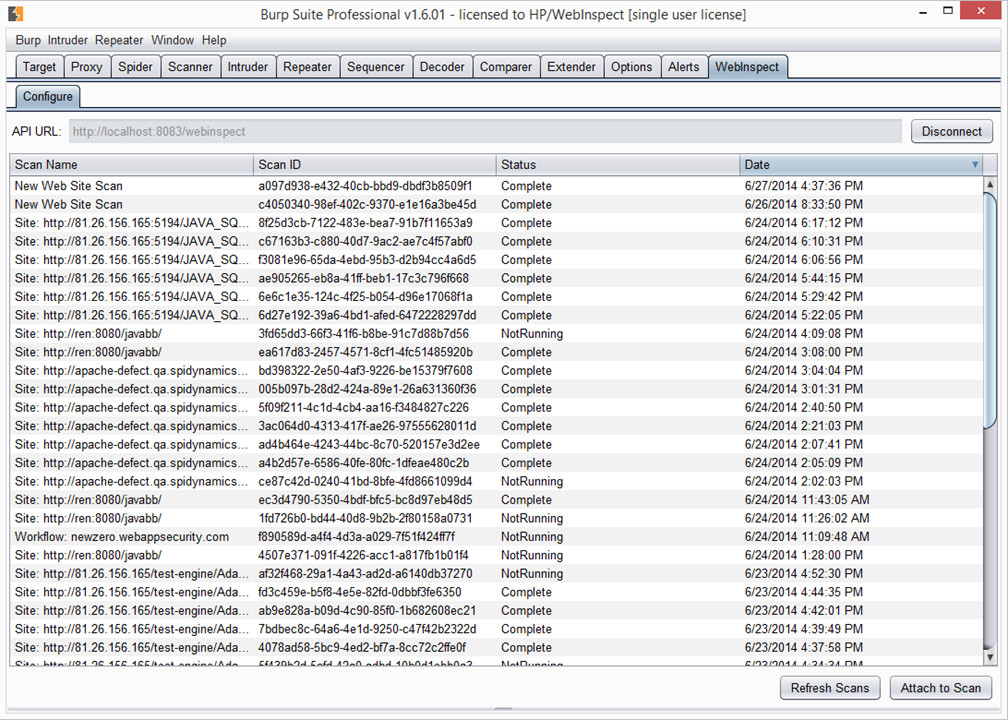Select the WebInspect tab
Screen dimensions: 1008x720
pos(747,67)
